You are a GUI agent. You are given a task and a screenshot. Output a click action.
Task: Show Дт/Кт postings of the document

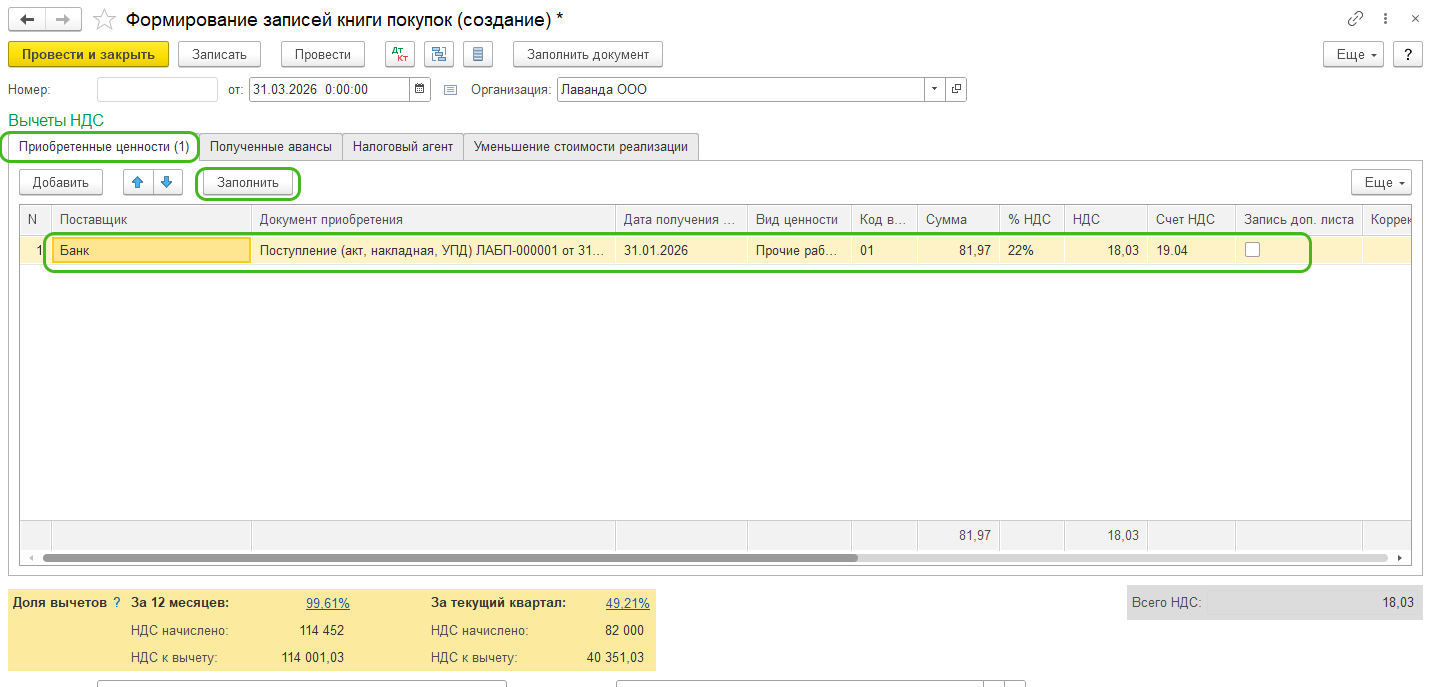point(400,54)
